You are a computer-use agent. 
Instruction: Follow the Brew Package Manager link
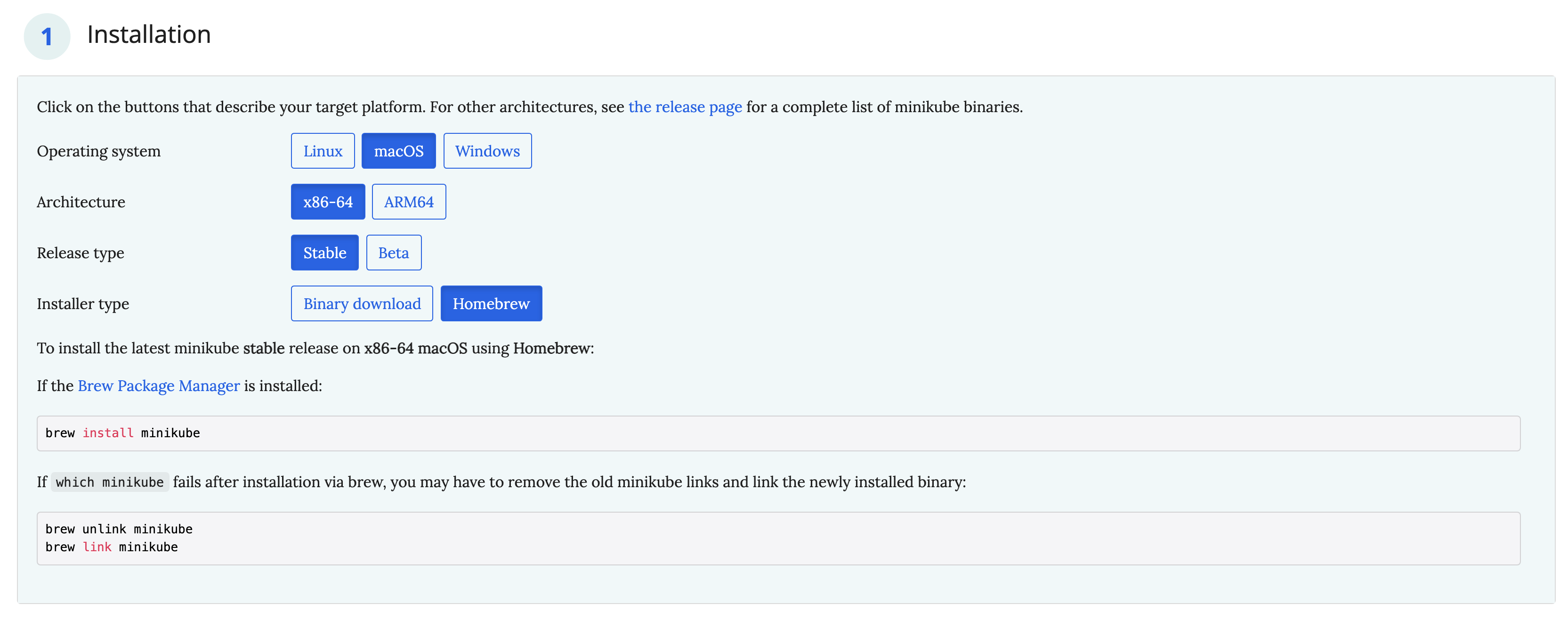pos(158,385)
